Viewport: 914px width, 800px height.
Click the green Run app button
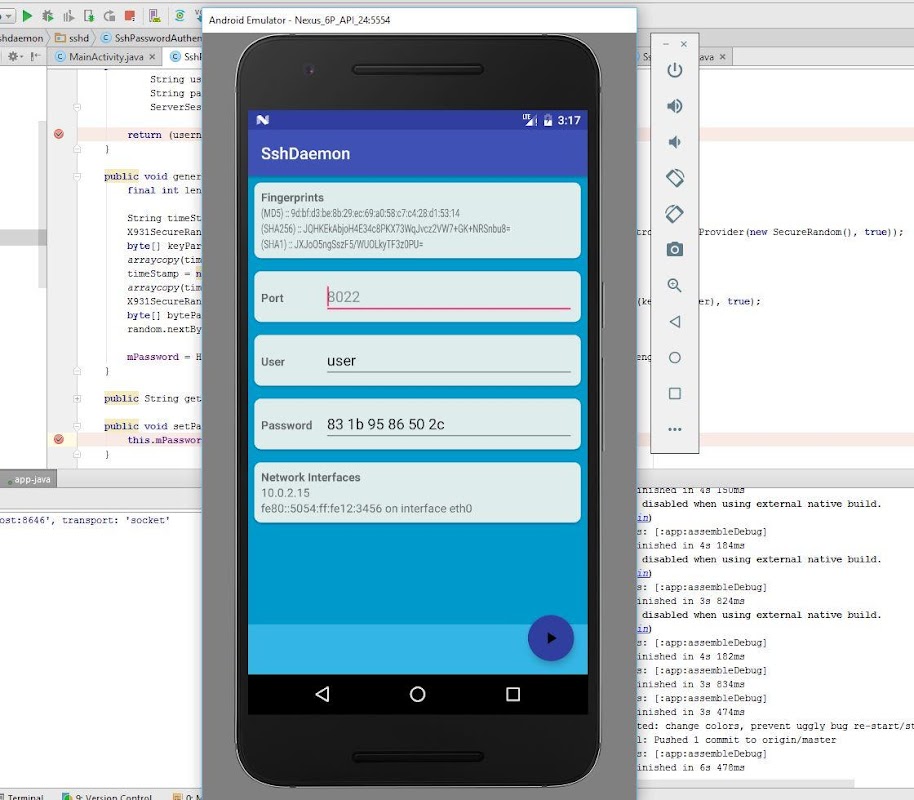27,16
